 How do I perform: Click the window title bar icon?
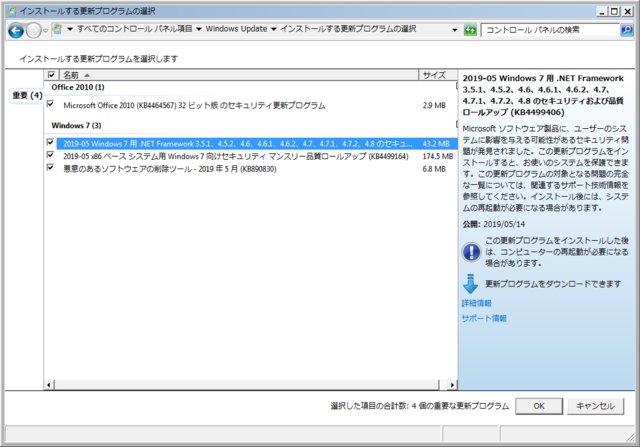(x=12, y=11)
